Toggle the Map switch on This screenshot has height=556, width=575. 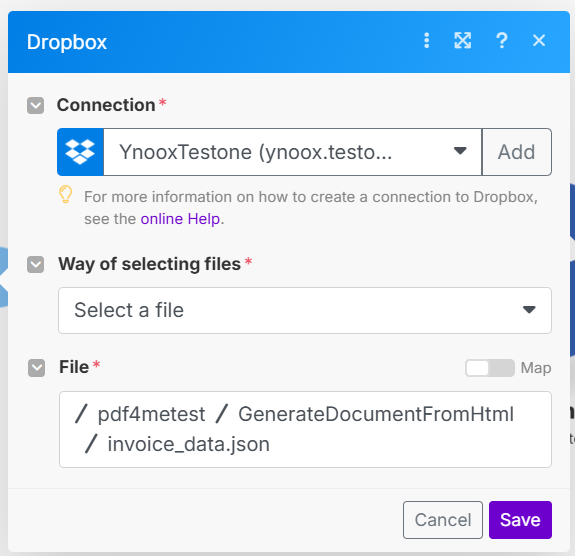coord(490,368)
